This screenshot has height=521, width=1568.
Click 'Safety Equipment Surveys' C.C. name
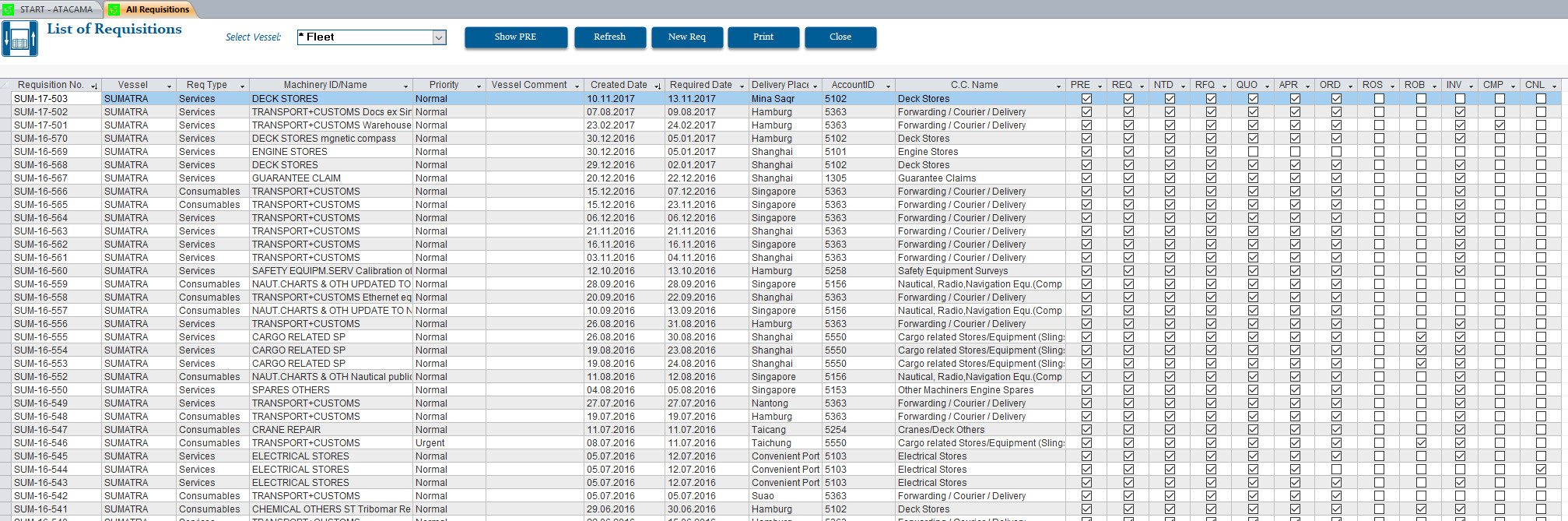(980, 271)
